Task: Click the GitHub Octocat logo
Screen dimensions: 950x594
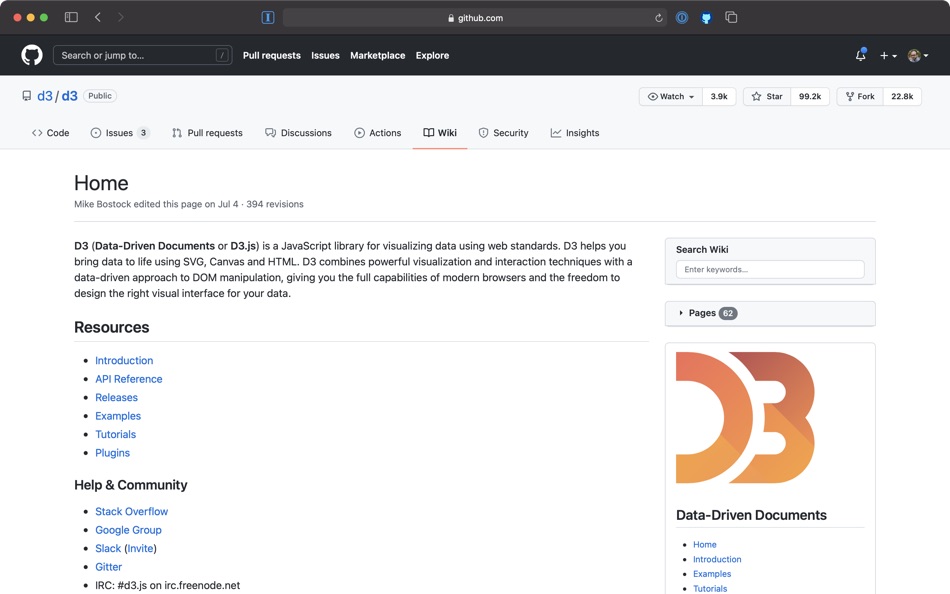Action: click(32, 55)
